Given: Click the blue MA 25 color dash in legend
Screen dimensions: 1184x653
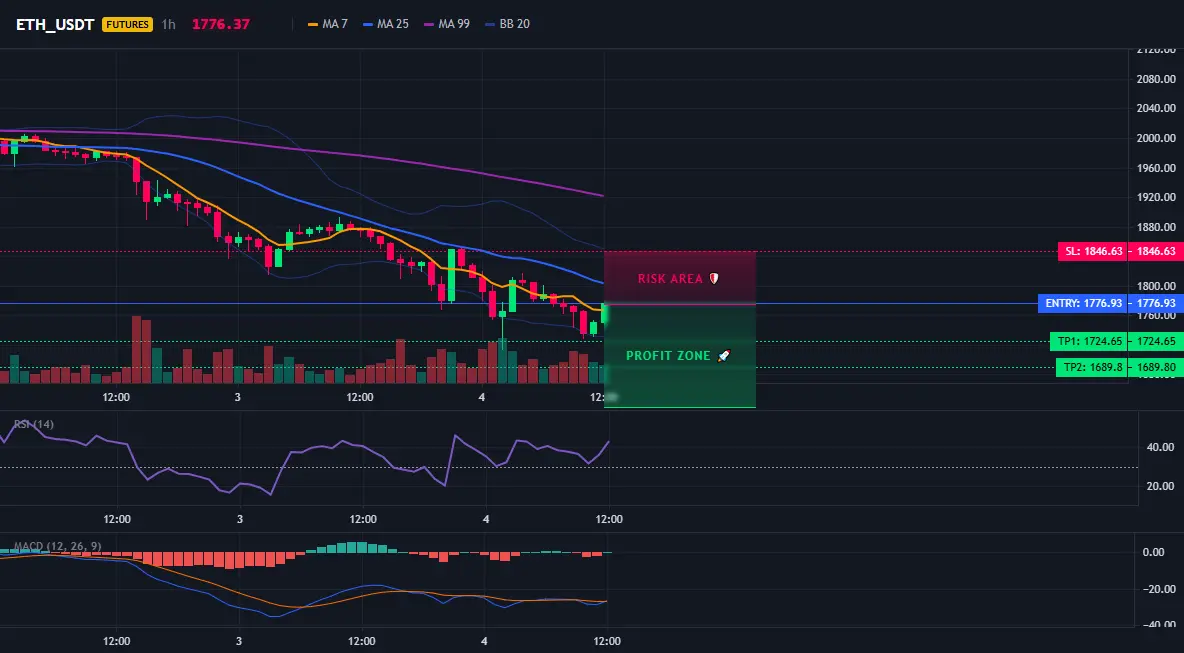Looking at the screenshot, I should [368, 24].
